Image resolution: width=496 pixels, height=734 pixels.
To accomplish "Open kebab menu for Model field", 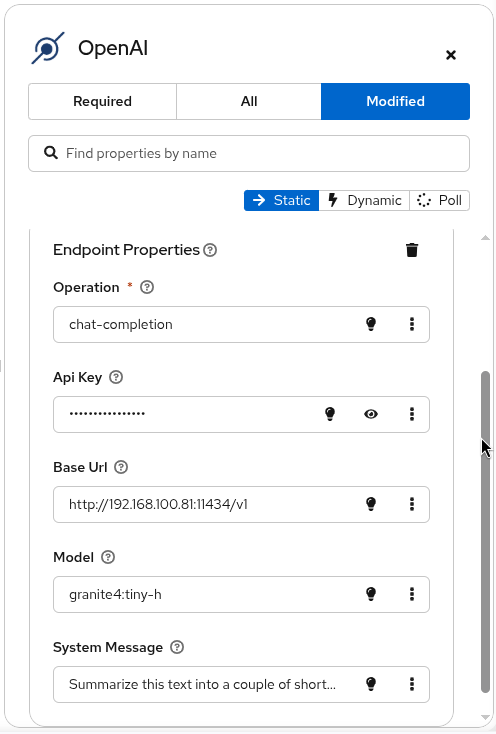I will (412, 594).
